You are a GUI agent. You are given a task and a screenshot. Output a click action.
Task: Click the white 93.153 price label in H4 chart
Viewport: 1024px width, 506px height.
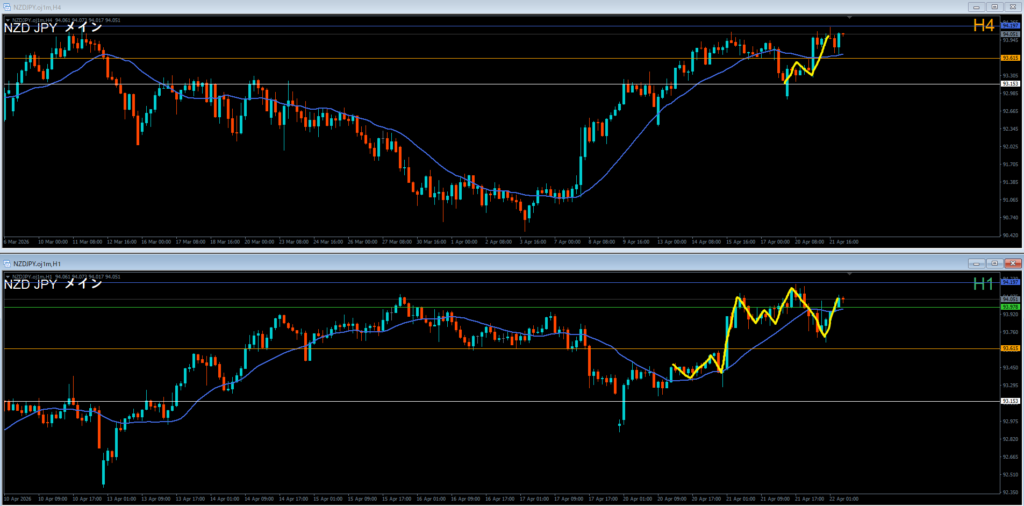[1009, 84]
